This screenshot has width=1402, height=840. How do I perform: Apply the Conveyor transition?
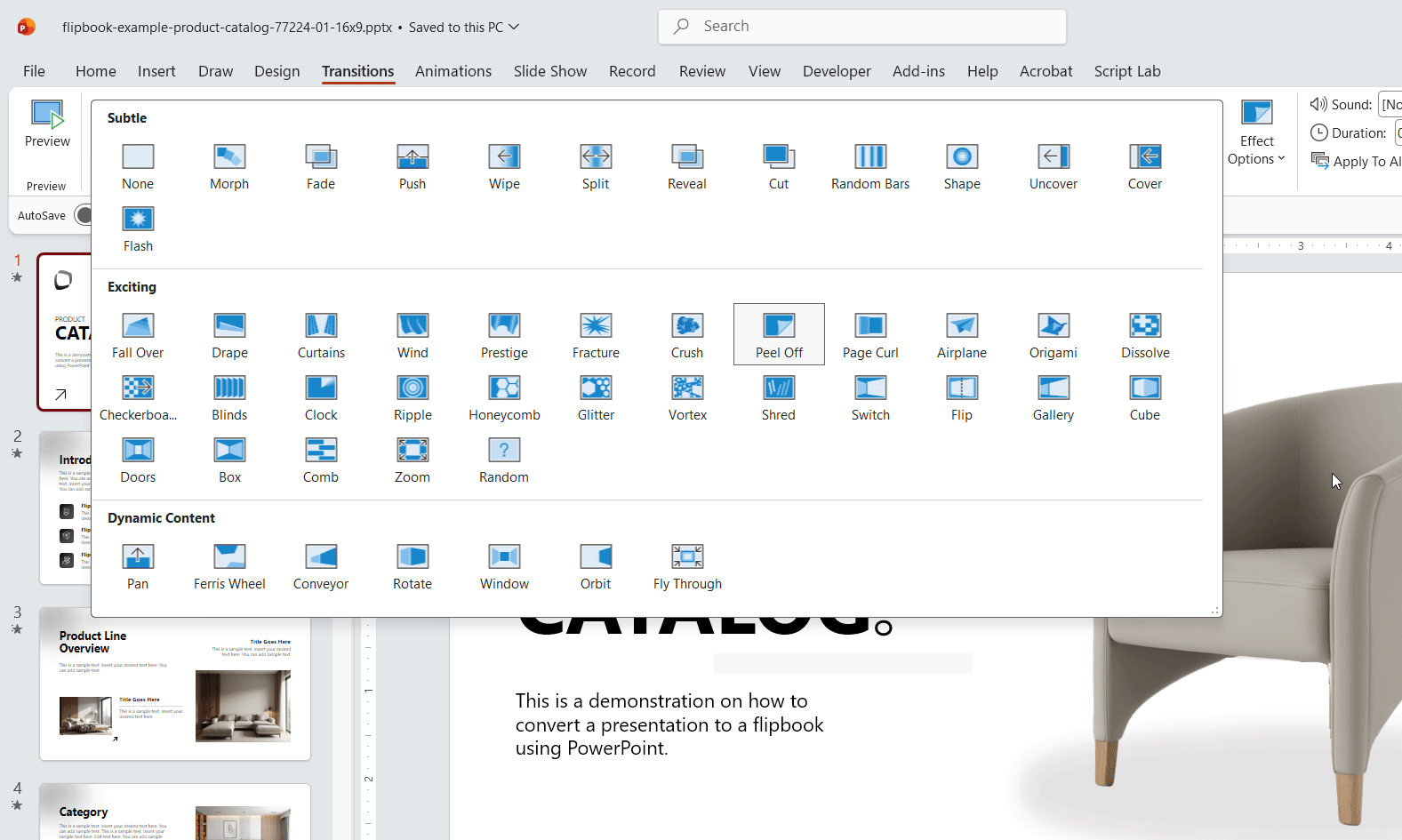coord(321,566)
